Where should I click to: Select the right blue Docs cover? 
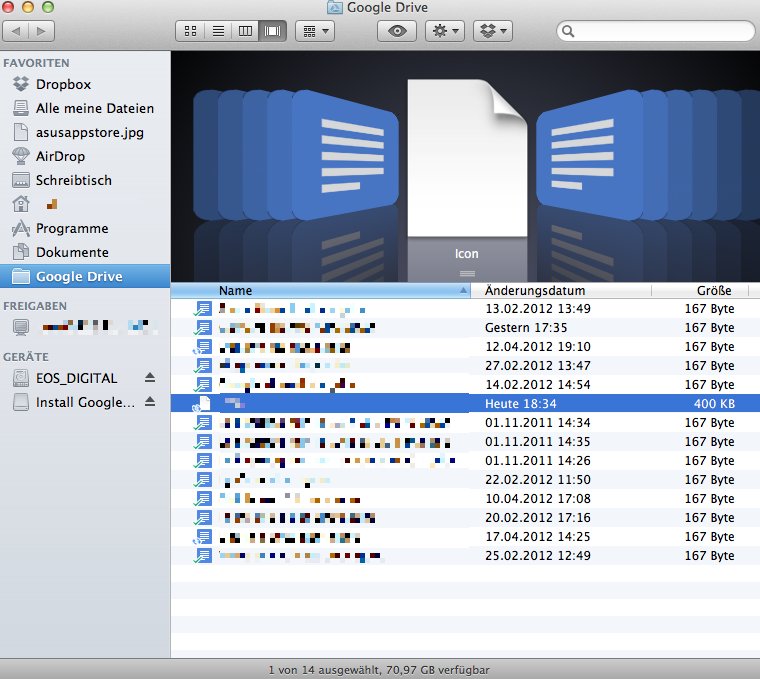point(589,155)
